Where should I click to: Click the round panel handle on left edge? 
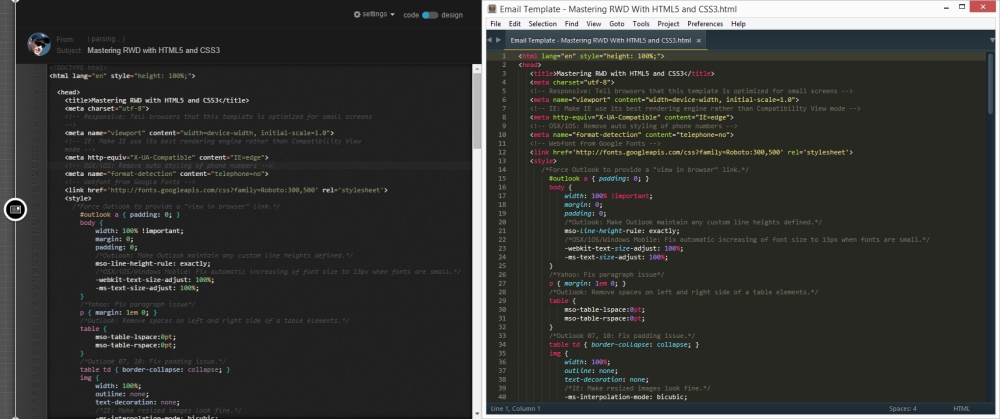15,208
